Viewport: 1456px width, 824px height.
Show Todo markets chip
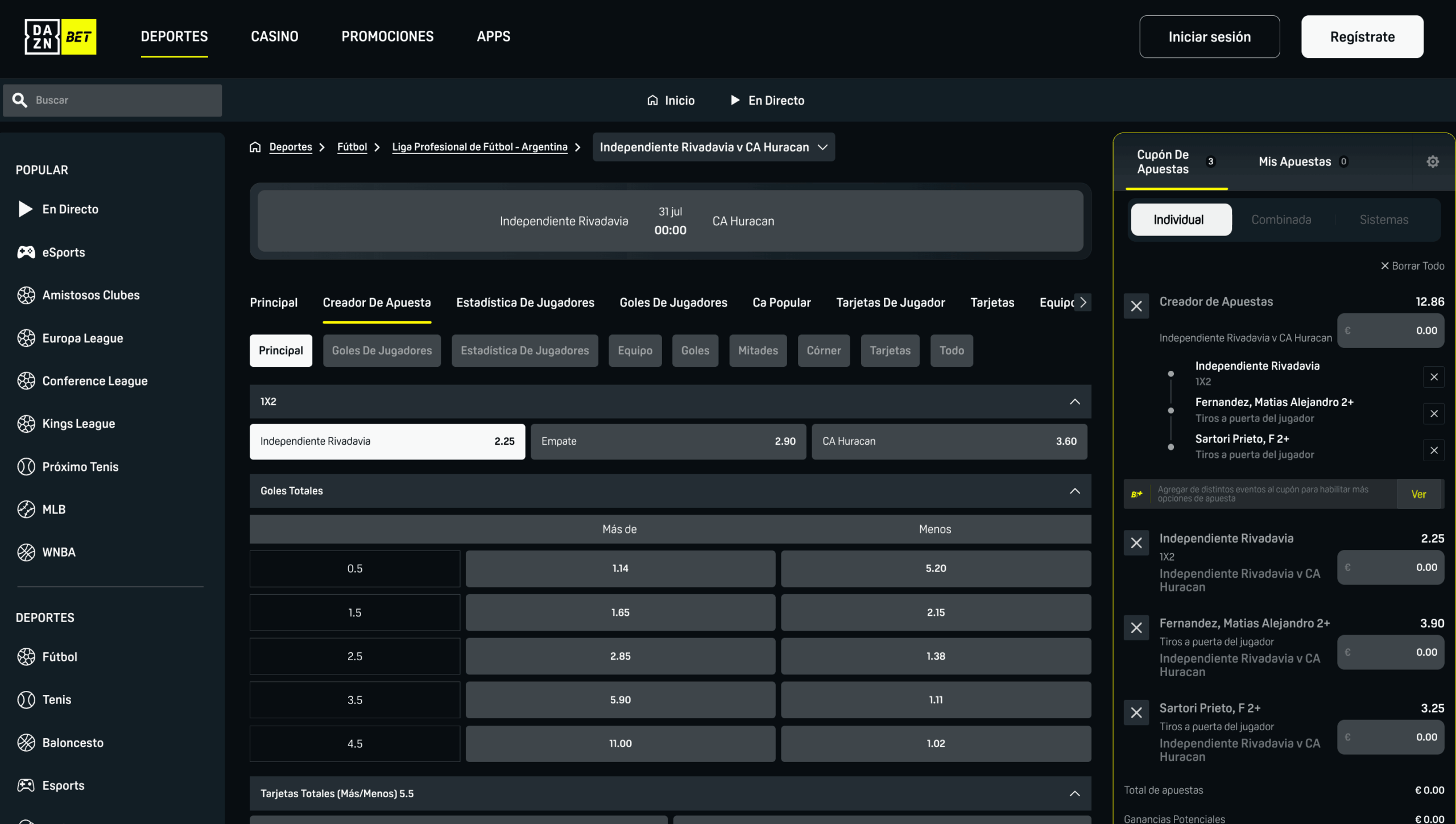[x=952, y=350]
